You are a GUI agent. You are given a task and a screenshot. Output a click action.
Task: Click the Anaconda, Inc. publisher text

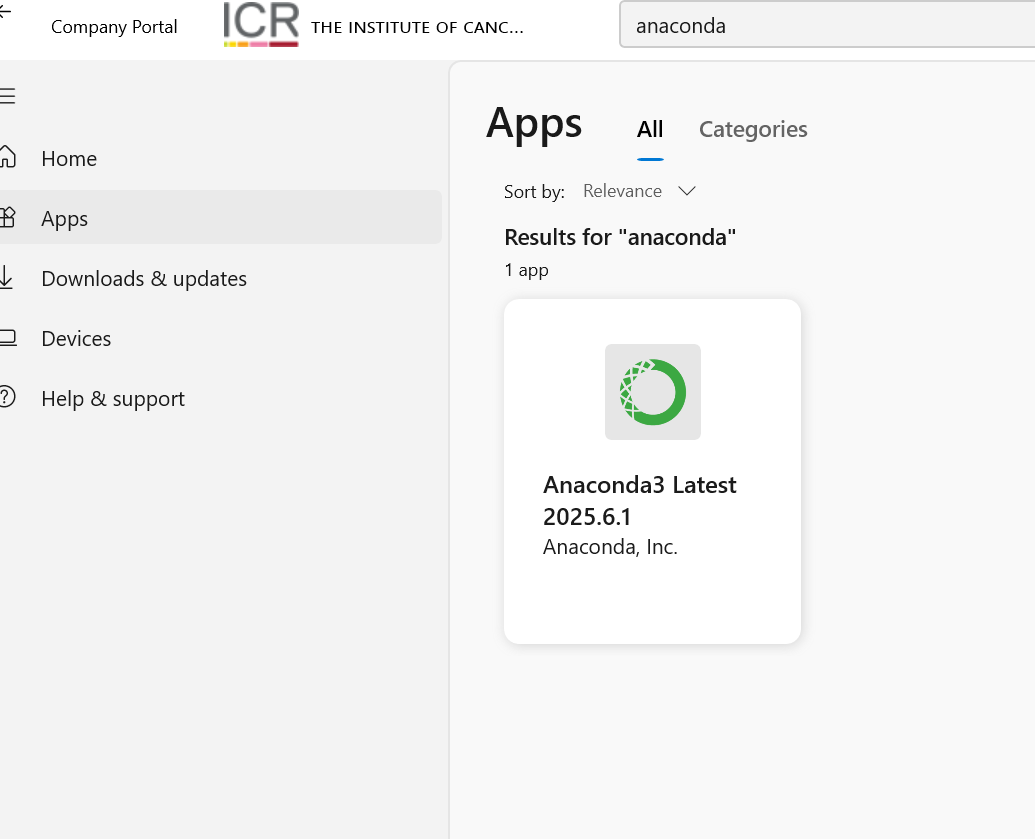point(611,547)
